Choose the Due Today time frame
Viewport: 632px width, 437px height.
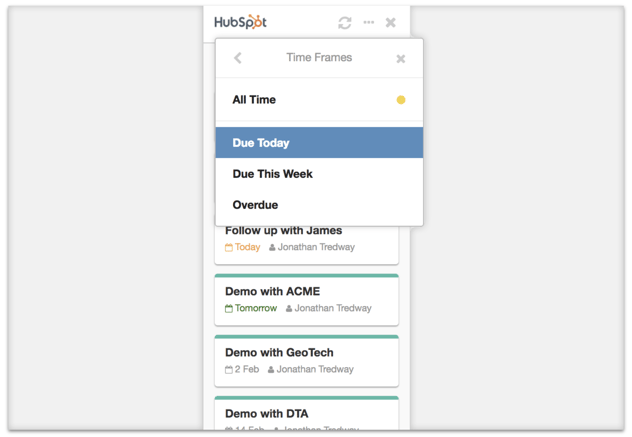(x=261, y=143)
